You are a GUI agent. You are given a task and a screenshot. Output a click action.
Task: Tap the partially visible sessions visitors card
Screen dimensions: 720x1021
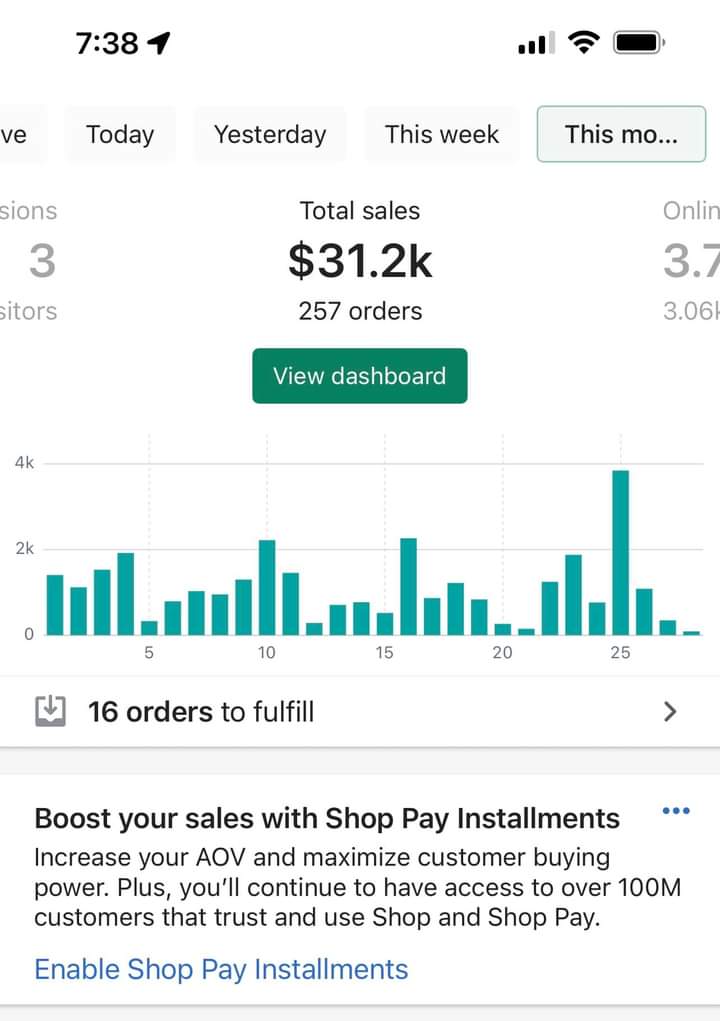(x=29, y=260)
